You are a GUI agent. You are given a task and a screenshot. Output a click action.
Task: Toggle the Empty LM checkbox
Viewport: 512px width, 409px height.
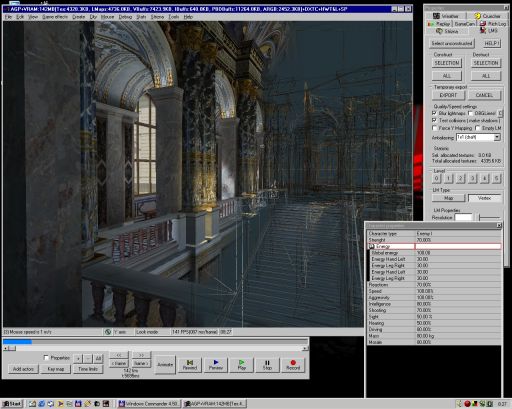pyautogui.click(x=478, y=128)
